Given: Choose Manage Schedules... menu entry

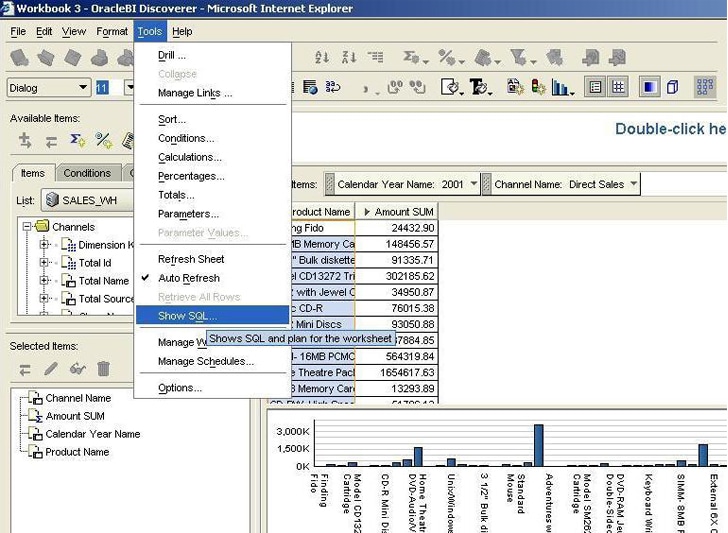Looking at the screenshot, I should click(x=213, y=361).
